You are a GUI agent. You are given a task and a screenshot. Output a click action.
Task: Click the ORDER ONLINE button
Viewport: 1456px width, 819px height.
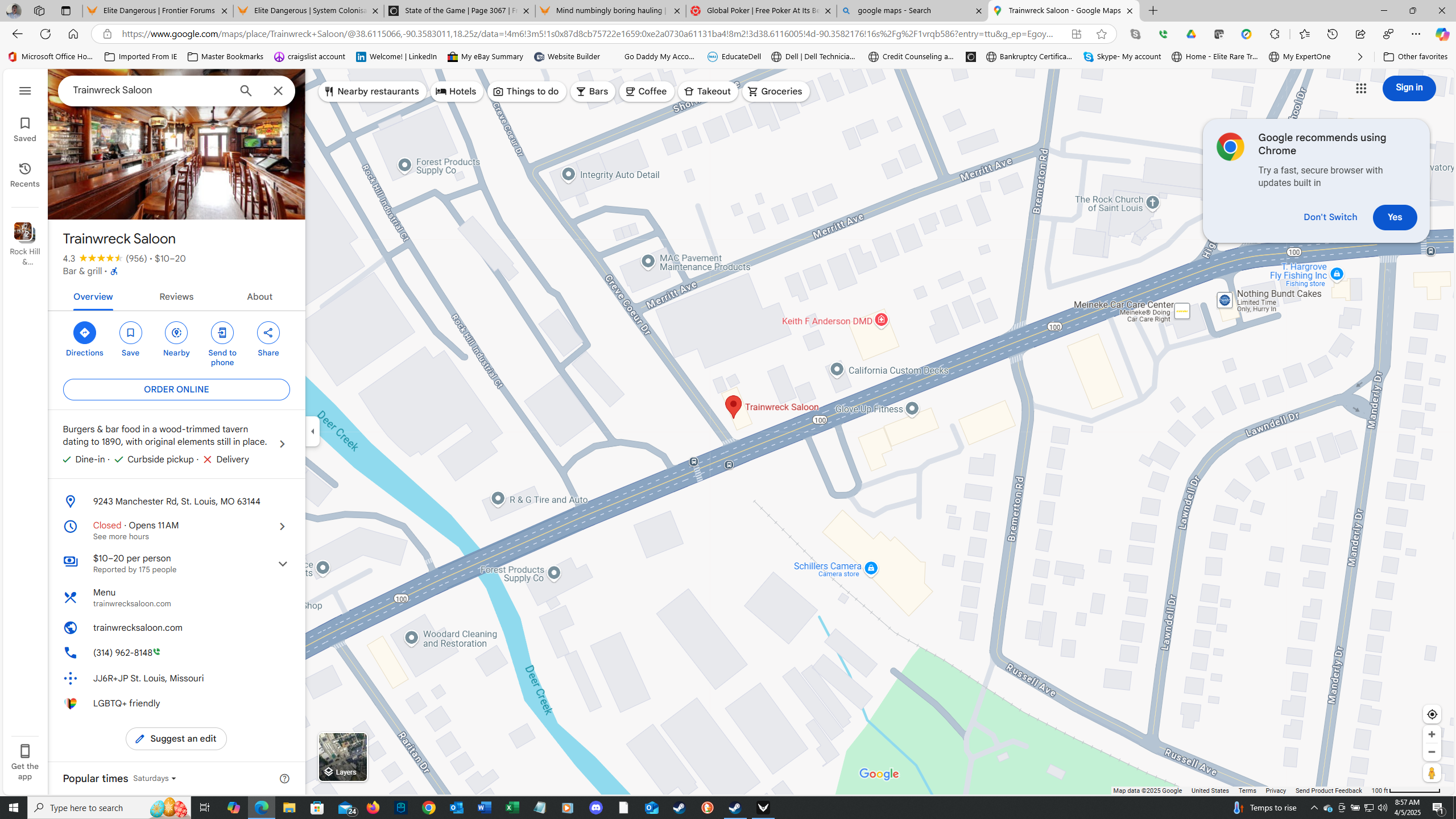[x=176, y=390]
